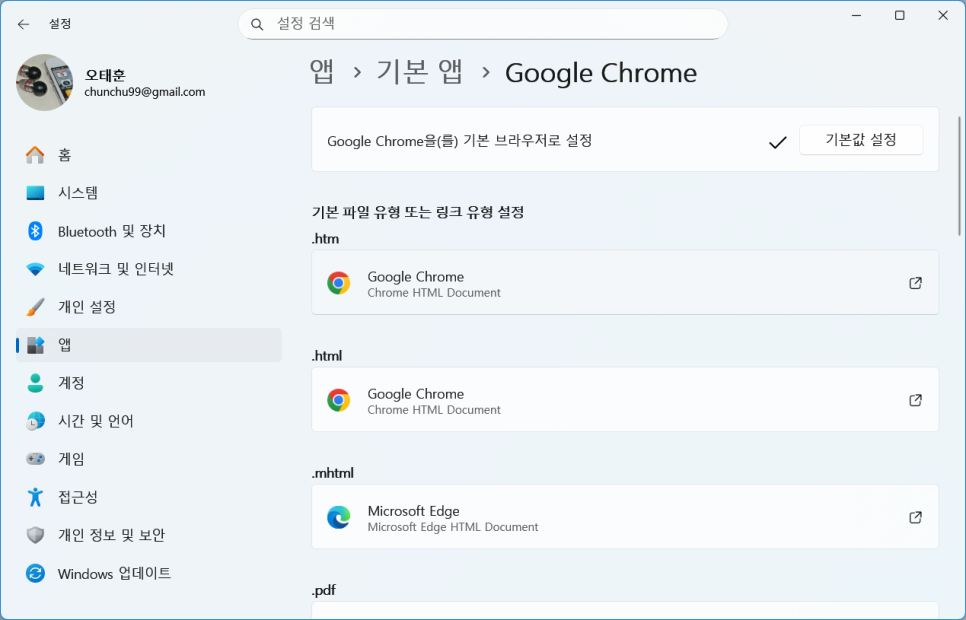The width and height of the screenshot is (966, 620).
Task: Click the search magnifier icon
Action: click(x=257, y=24)
